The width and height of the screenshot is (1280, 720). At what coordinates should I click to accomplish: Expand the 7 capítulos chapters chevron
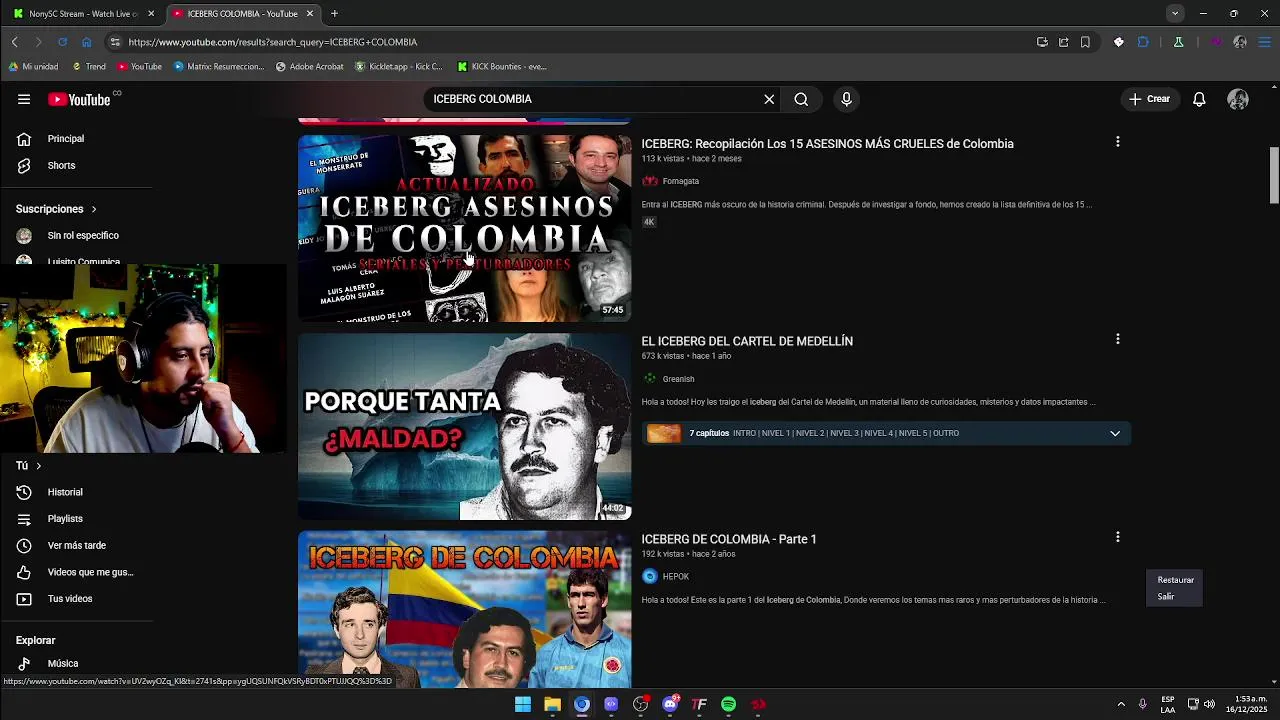pyautogui.click(x=1115, y=433)
